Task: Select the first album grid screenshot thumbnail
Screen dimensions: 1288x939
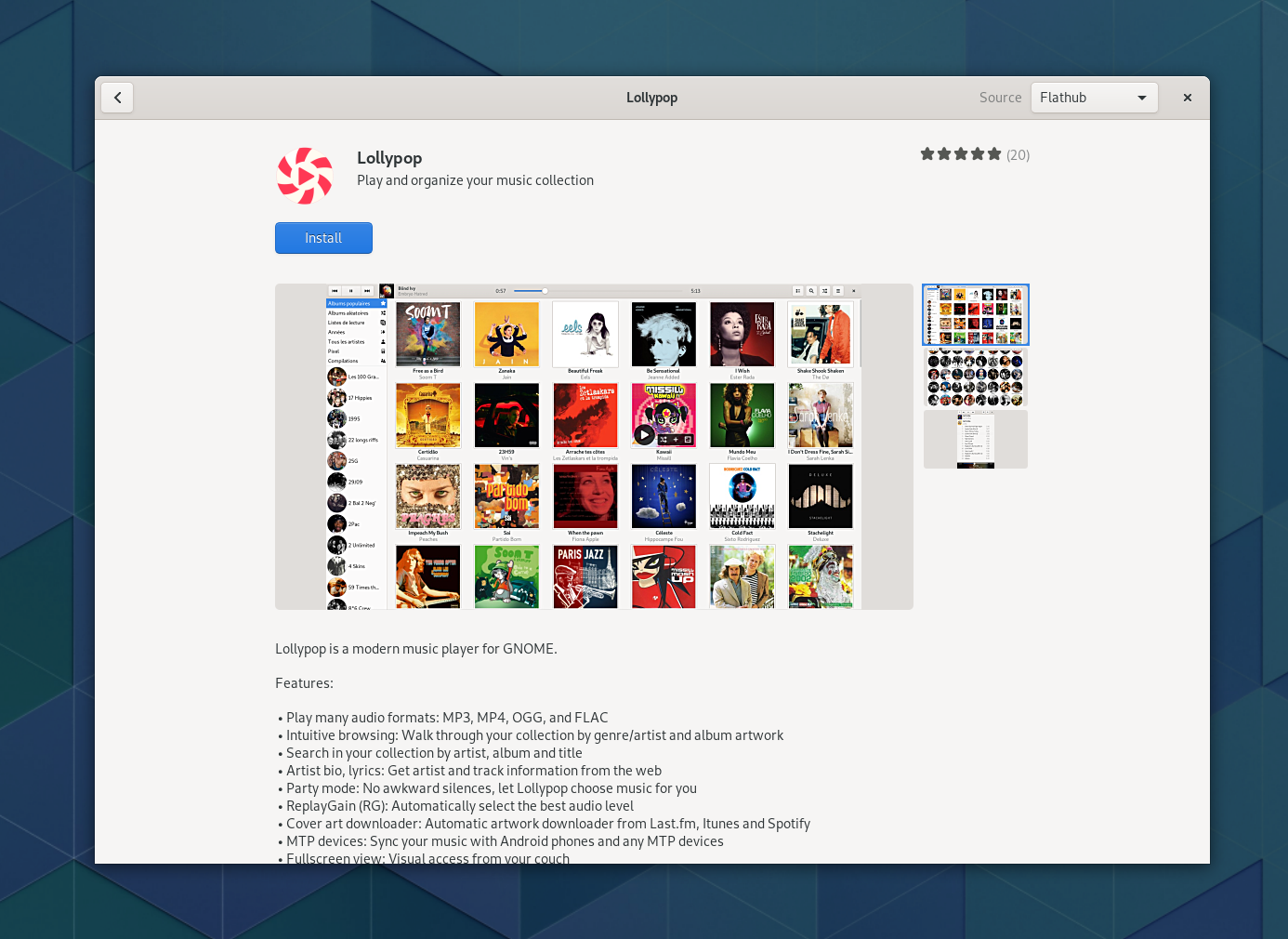Action: (x=976, y=314)
